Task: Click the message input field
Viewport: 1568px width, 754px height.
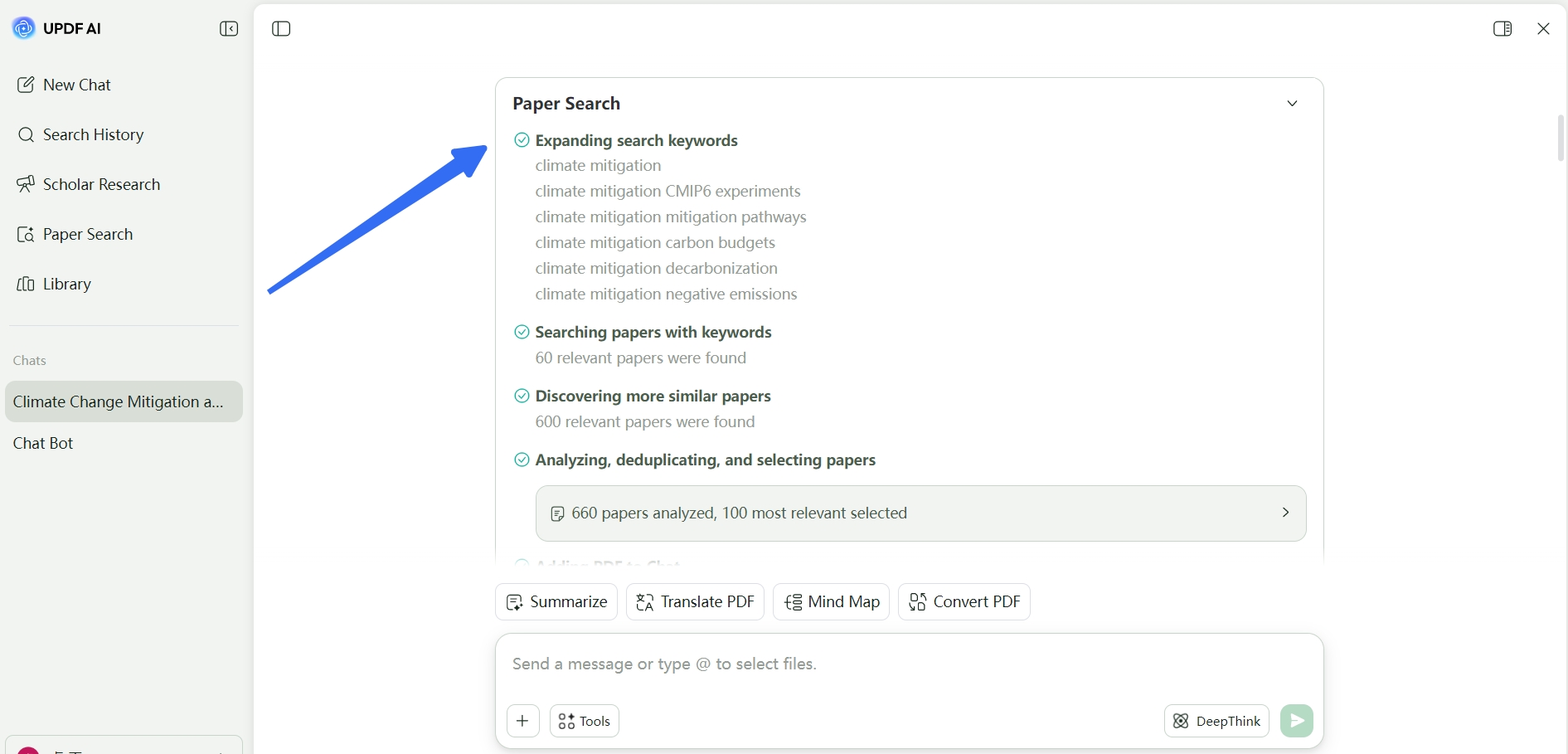Action: point(909,664)
